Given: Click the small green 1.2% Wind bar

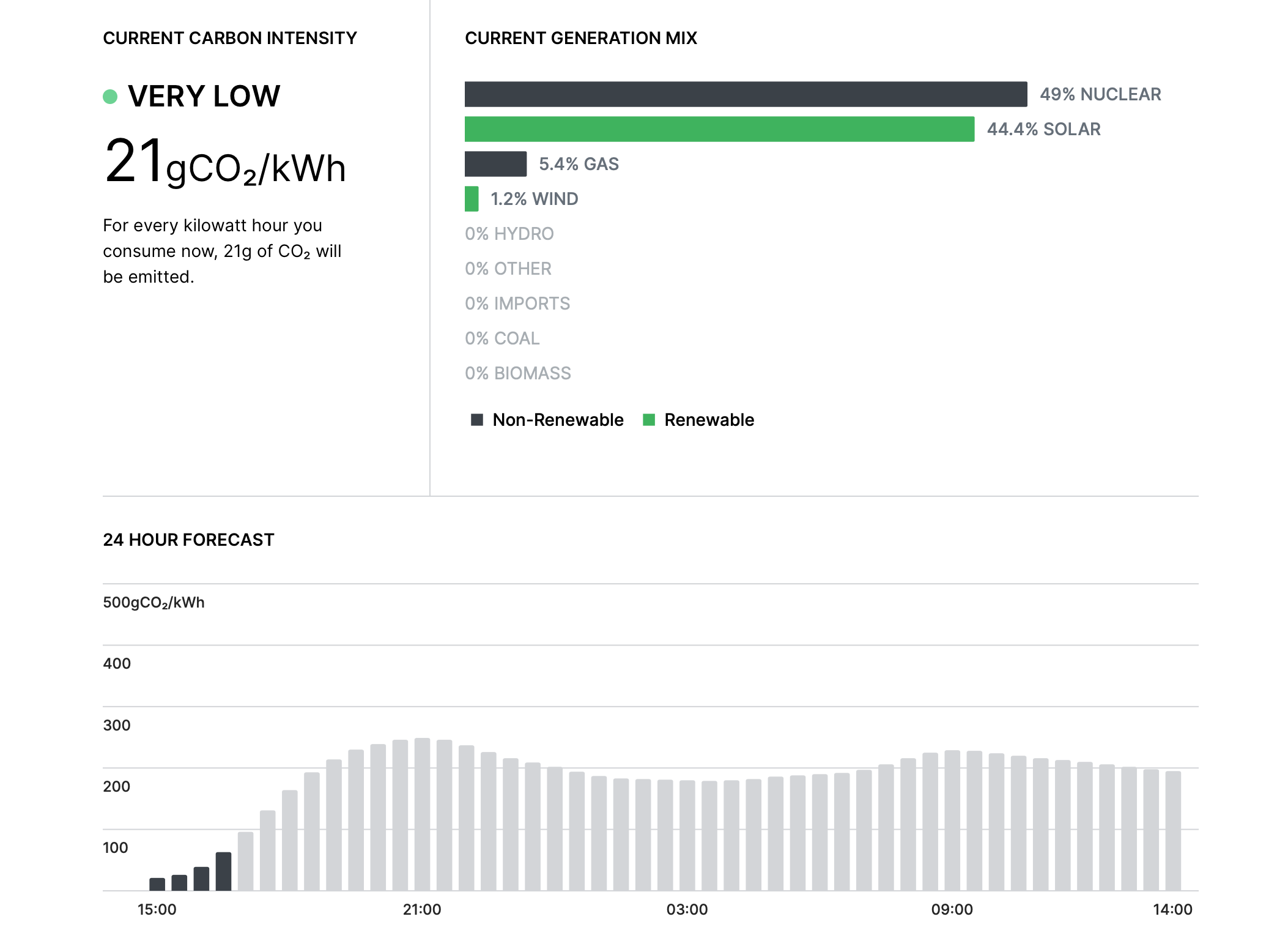Looking at the screenshot, I should pos(472,199).
